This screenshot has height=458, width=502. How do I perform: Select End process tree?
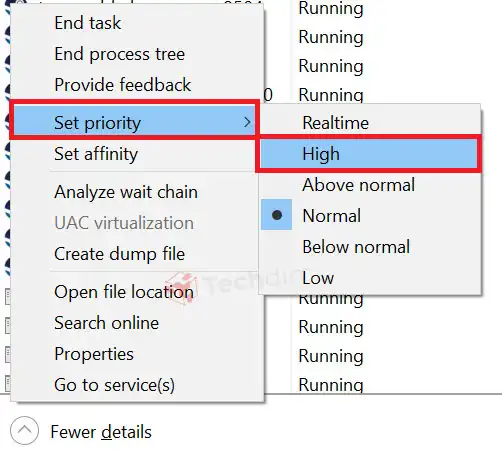137,54
